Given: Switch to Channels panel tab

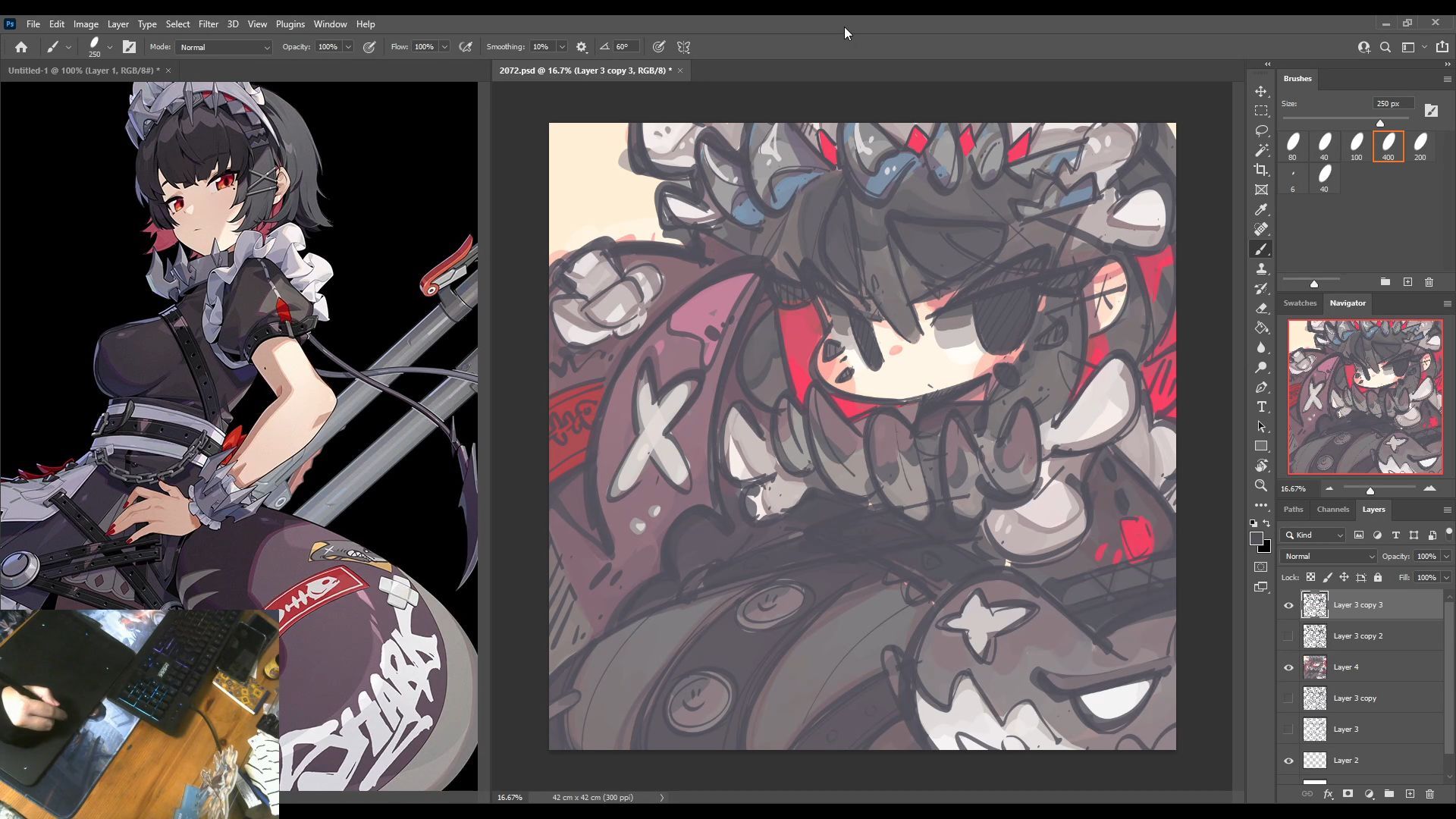Looking at the screenshot, I should (x=1332, y=510).
